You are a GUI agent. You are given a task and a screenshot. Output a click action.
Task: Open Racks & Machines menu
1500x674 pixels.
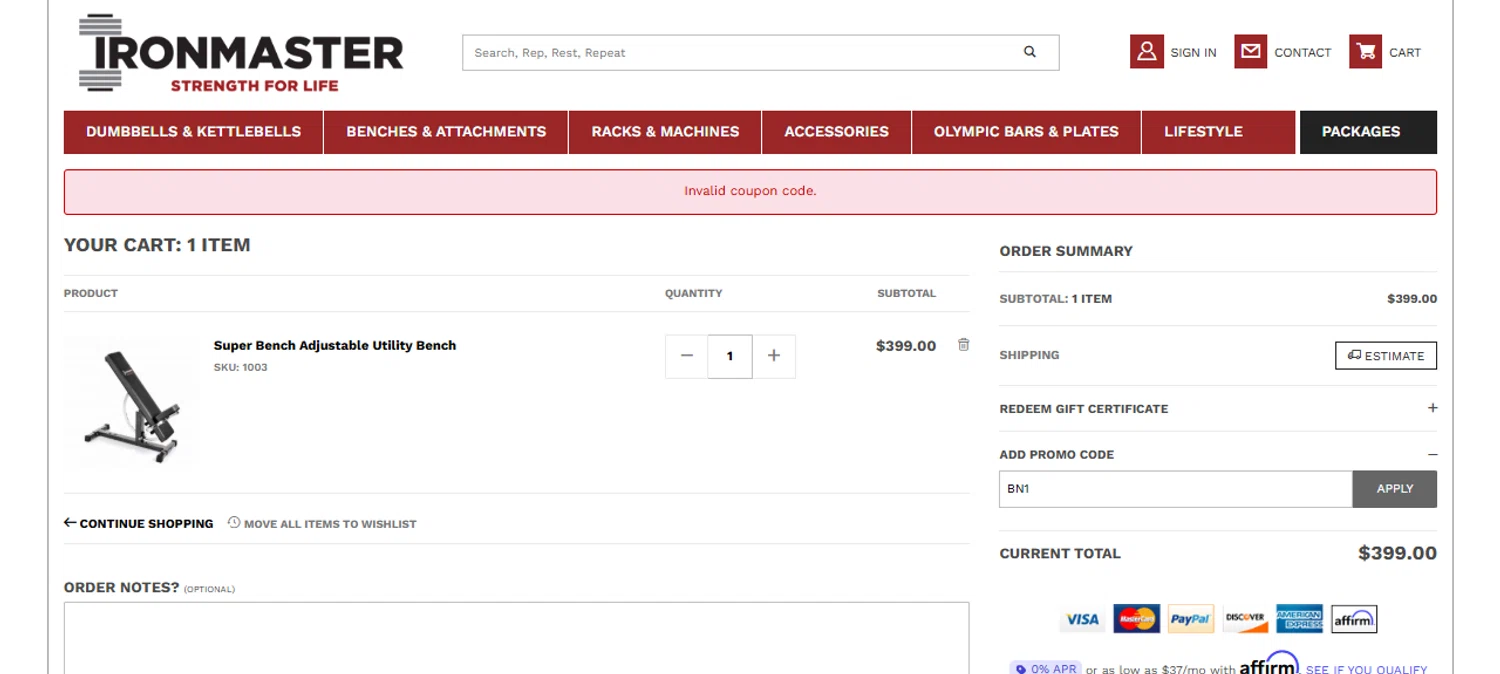point(665,132)
